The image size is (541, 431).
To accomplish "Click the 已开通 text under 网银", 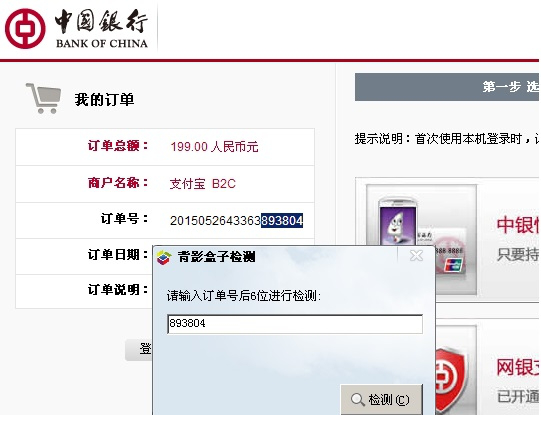I will (518, 396).
